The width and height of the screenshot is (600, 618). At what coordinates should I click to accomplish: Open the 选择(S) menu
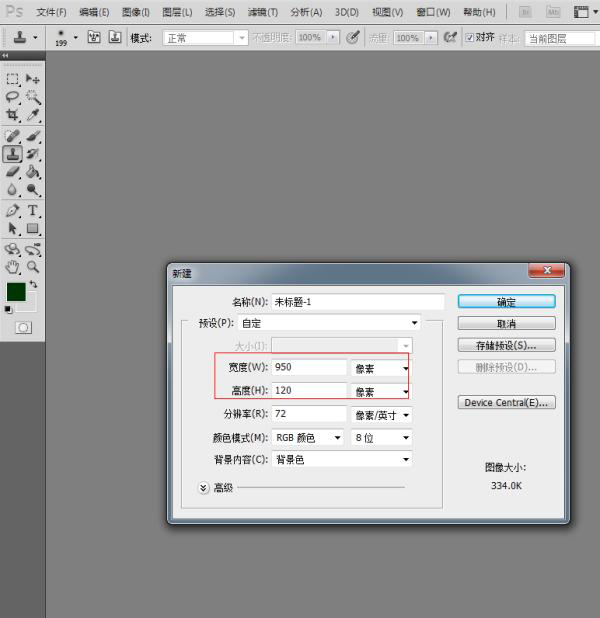[220, 12]
